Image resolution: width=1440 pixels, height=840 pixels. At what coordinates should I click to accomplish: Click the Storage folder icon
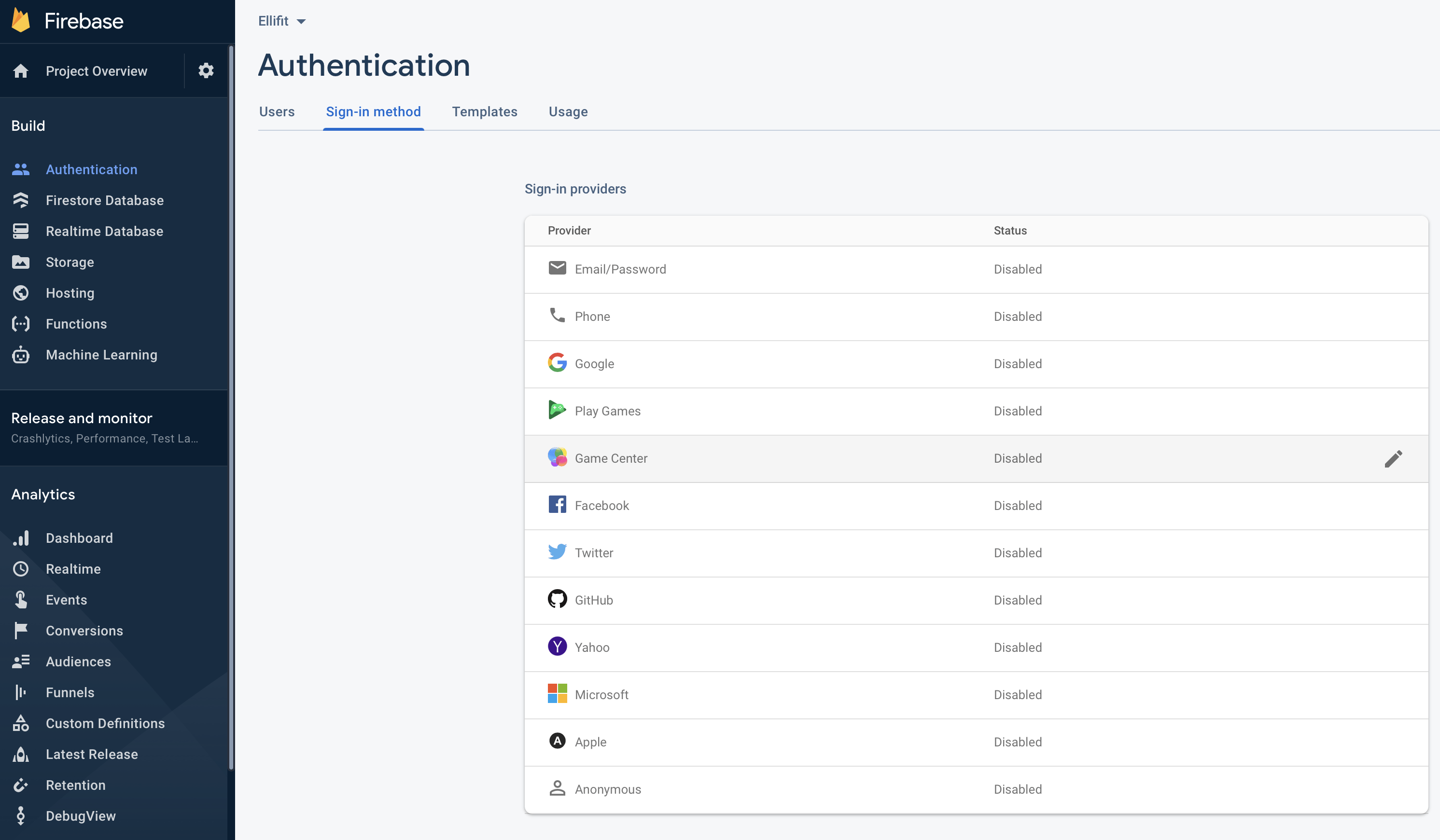pyautogui.click(x=21, y=262)
